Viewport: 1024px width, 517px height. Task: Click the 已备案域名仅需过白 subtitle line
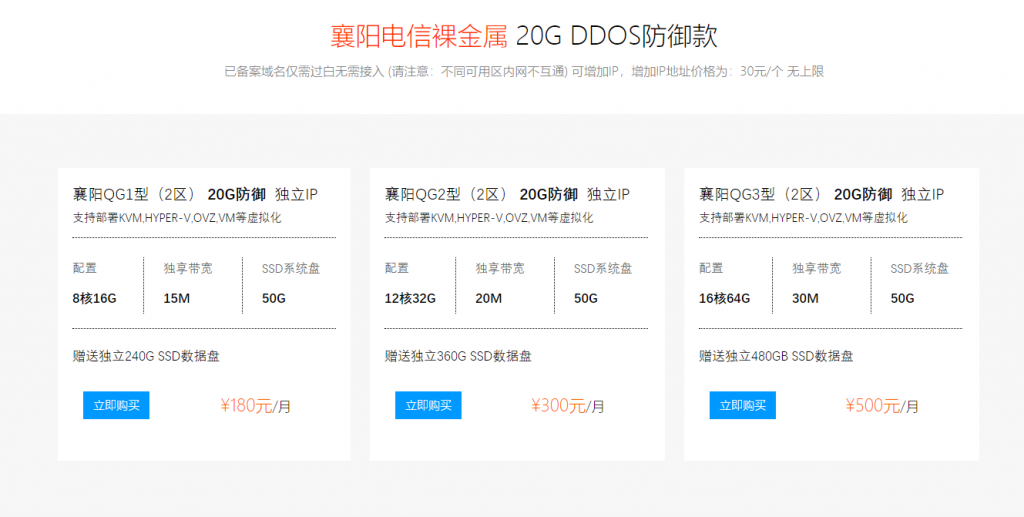524,72
